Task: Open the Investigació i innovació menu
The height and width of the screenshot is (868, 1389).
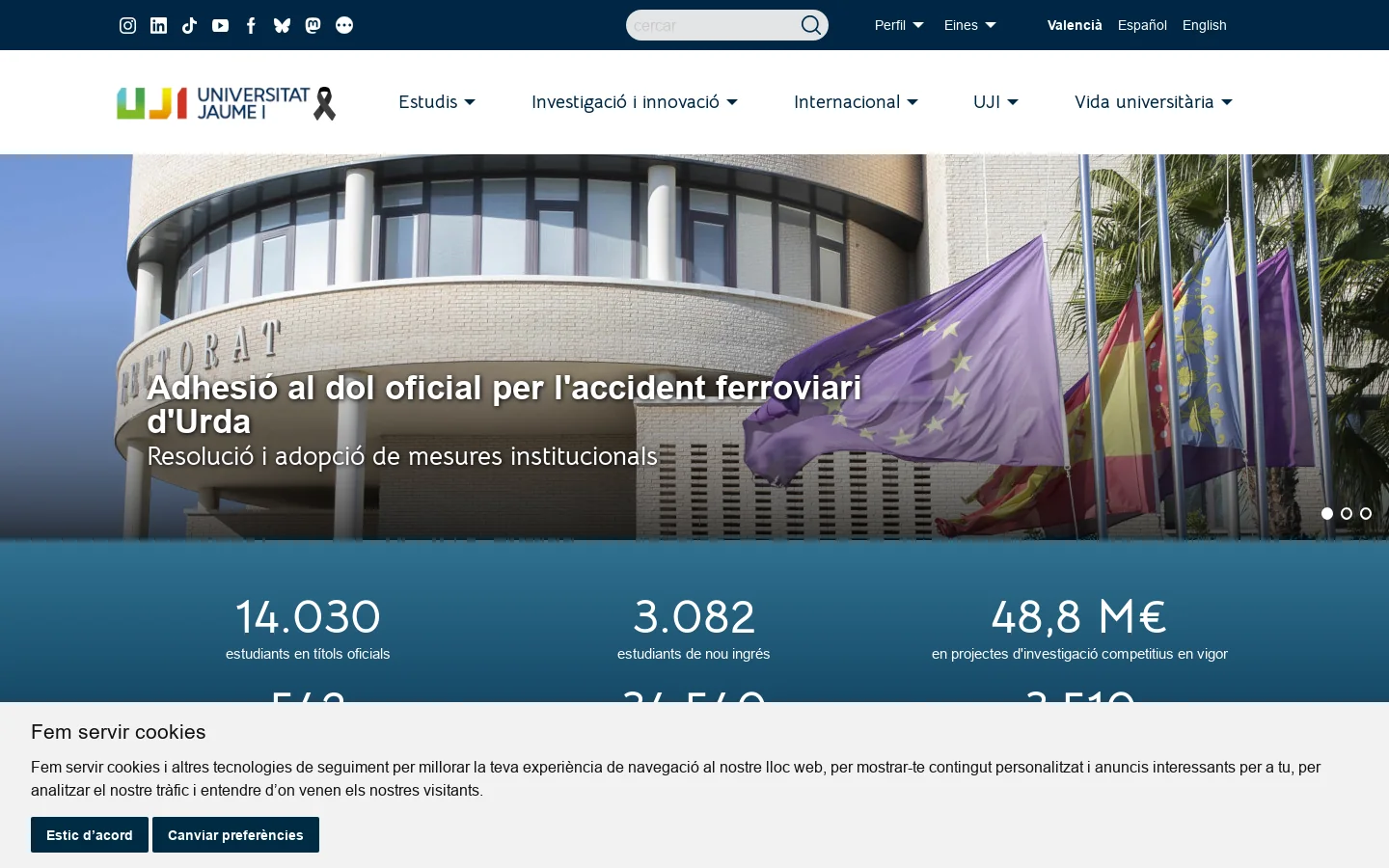Action: [x=635, y=102]
